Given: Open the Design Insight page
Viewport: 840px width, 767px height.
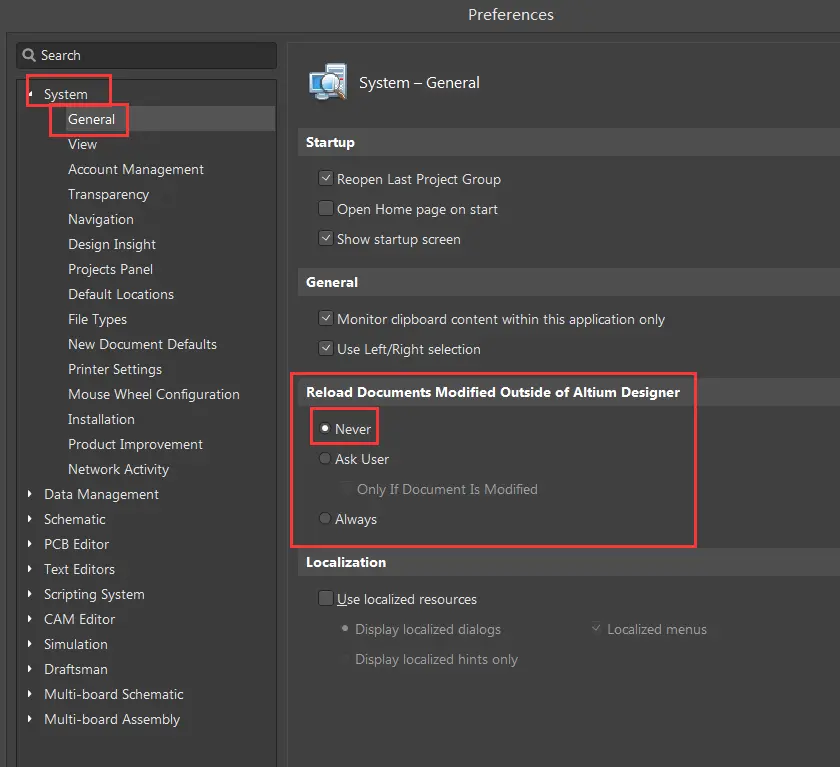Looking at the screenshot, I should 112,244.
